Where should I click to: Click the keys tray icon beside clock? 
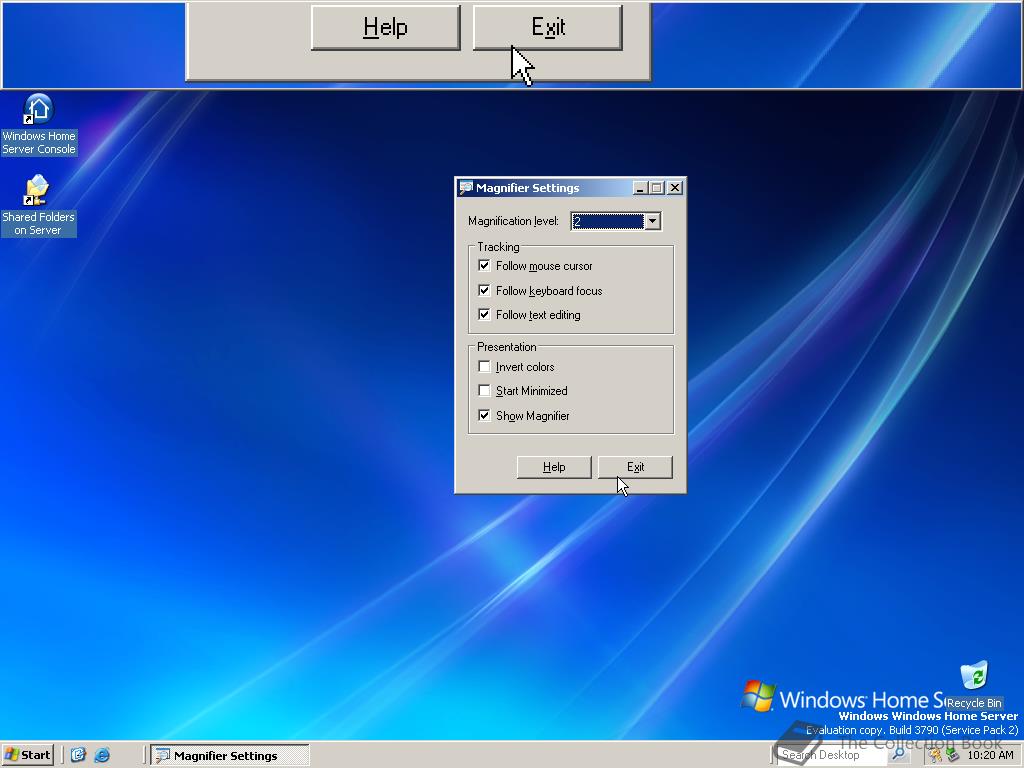pos(936,755)
